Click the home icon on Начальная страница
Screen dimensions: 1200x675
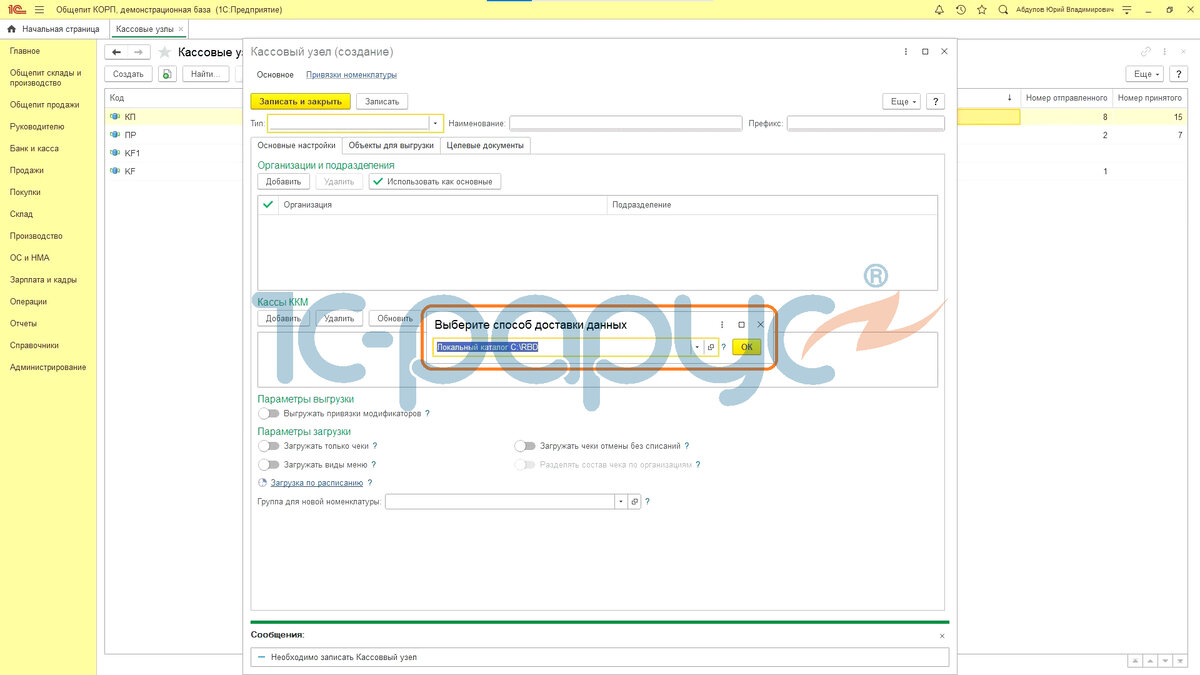point(12,29)
